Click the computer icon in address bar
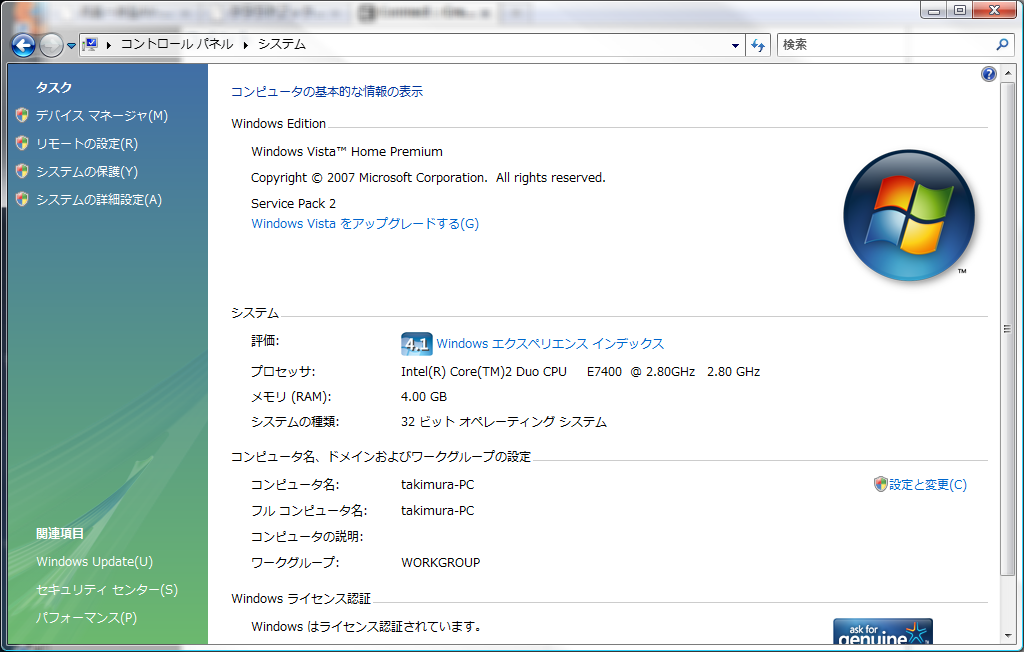The height and width of the screenshot is (652, 1024). pos(90,44)
